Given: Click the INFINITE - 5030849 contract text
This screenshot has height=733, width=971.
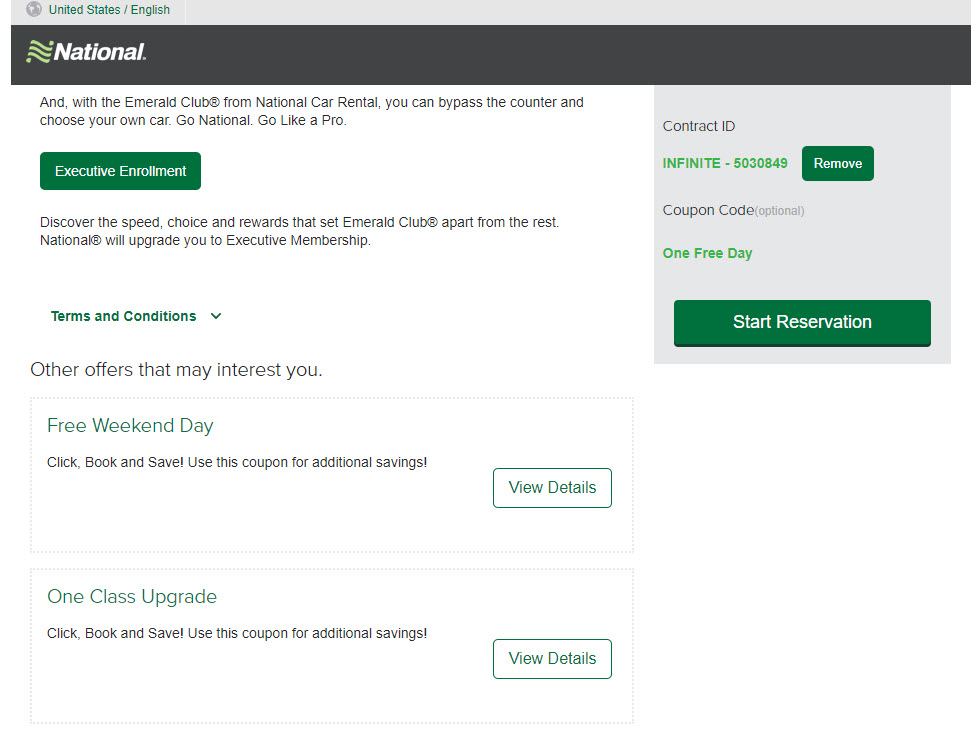Looking at the screenshot, I should point(725,163).
